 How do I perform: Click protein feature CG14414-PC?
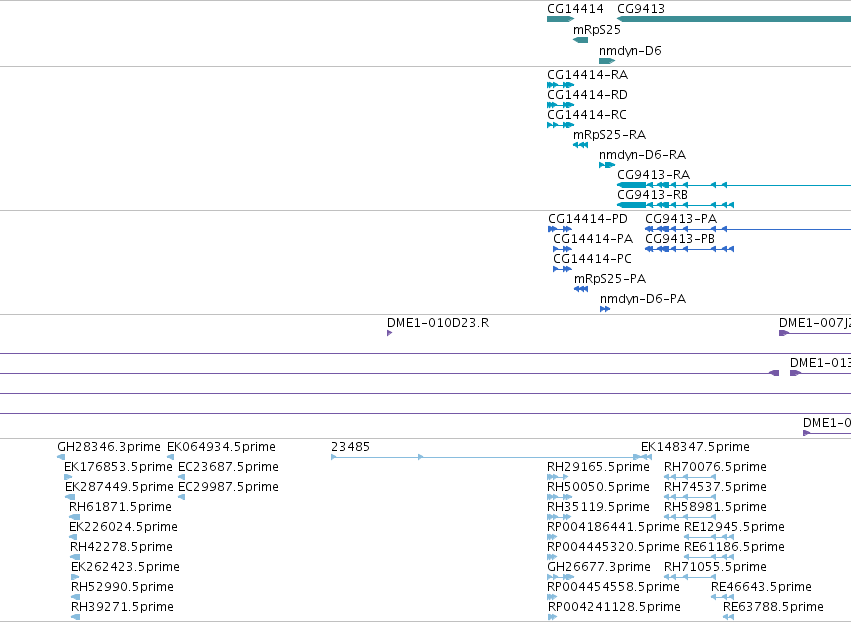pos(592,259)
